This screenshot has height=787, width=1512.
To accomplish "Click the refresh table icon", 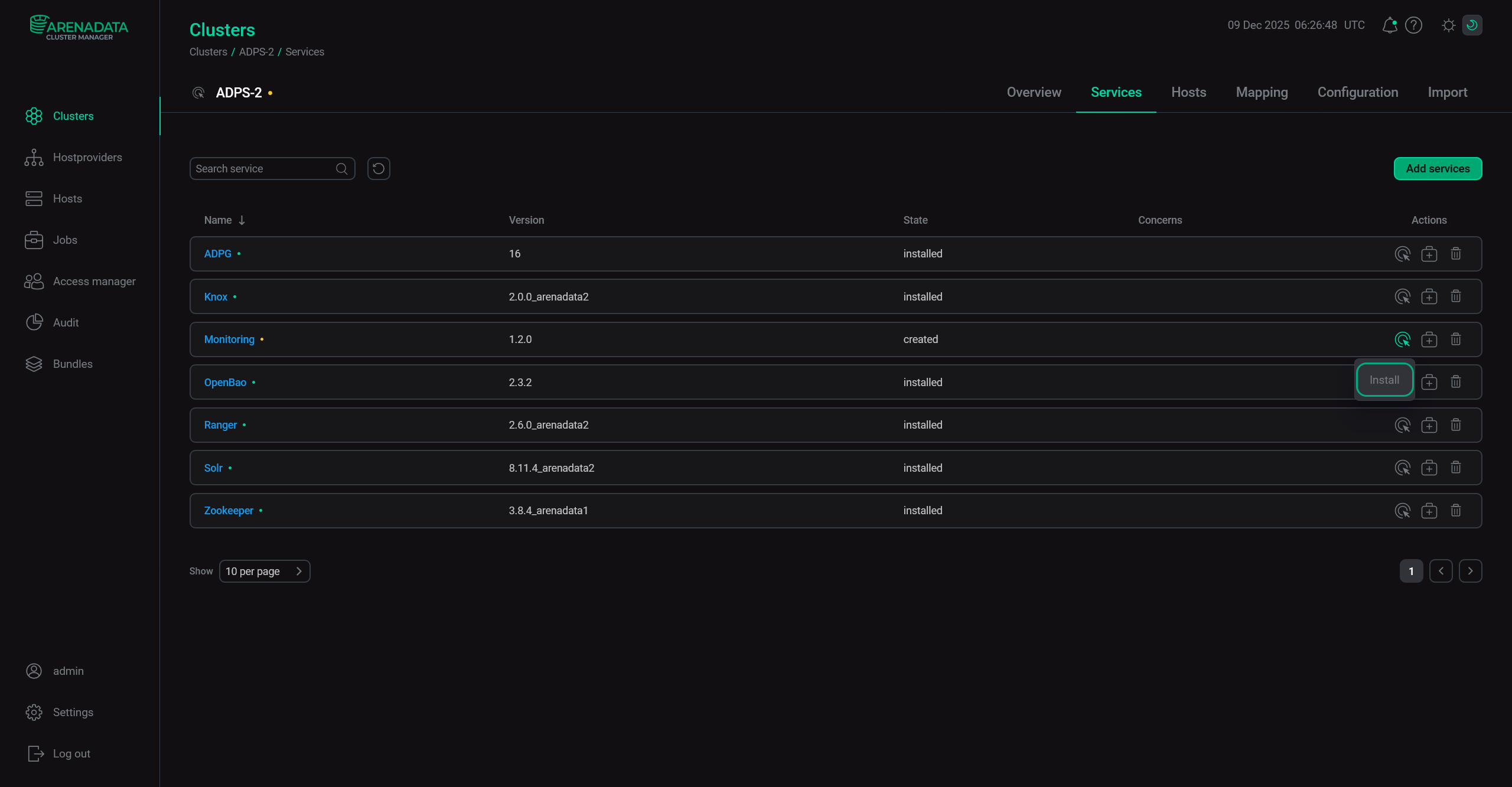I will point(379,169).
